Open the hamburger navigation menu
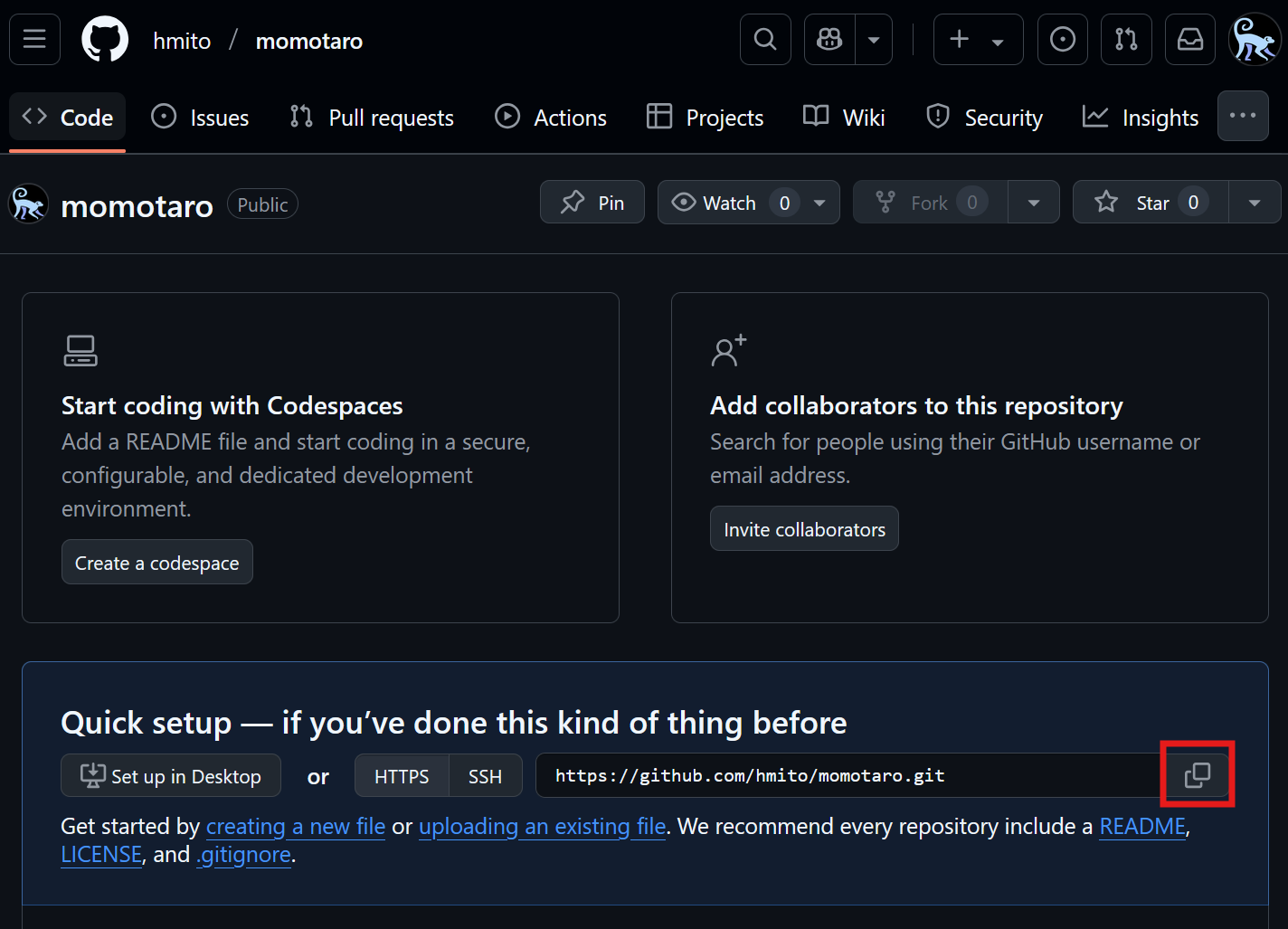 tap(34, 40)
